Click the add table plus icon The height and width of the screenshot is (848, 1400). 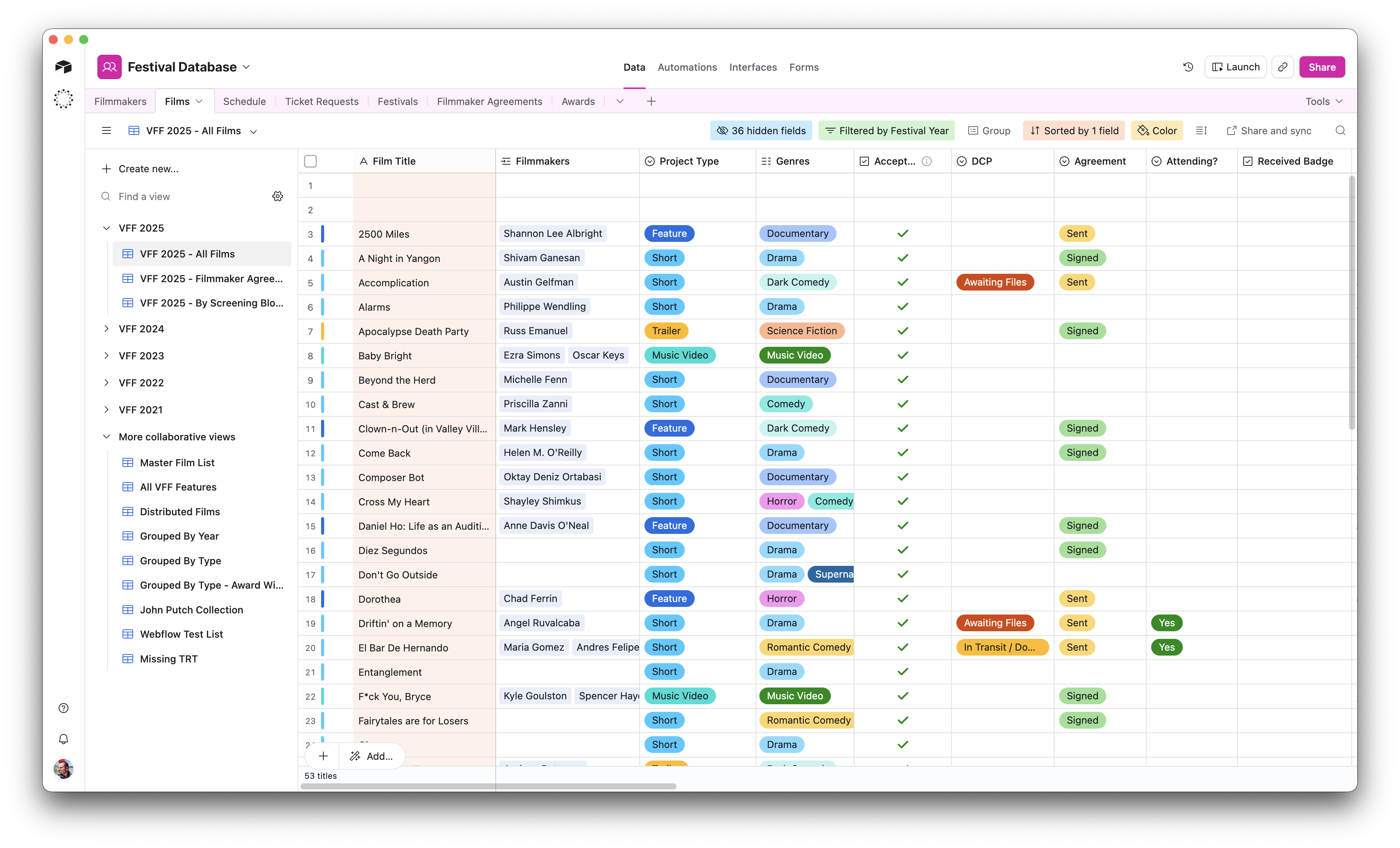[651, 101]
